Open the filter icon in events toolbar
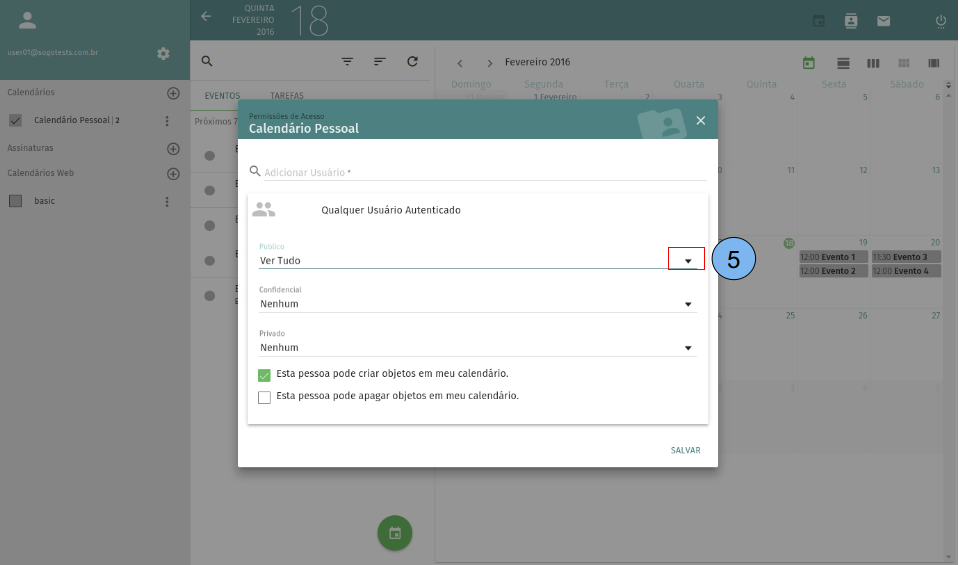 [347, 61]
